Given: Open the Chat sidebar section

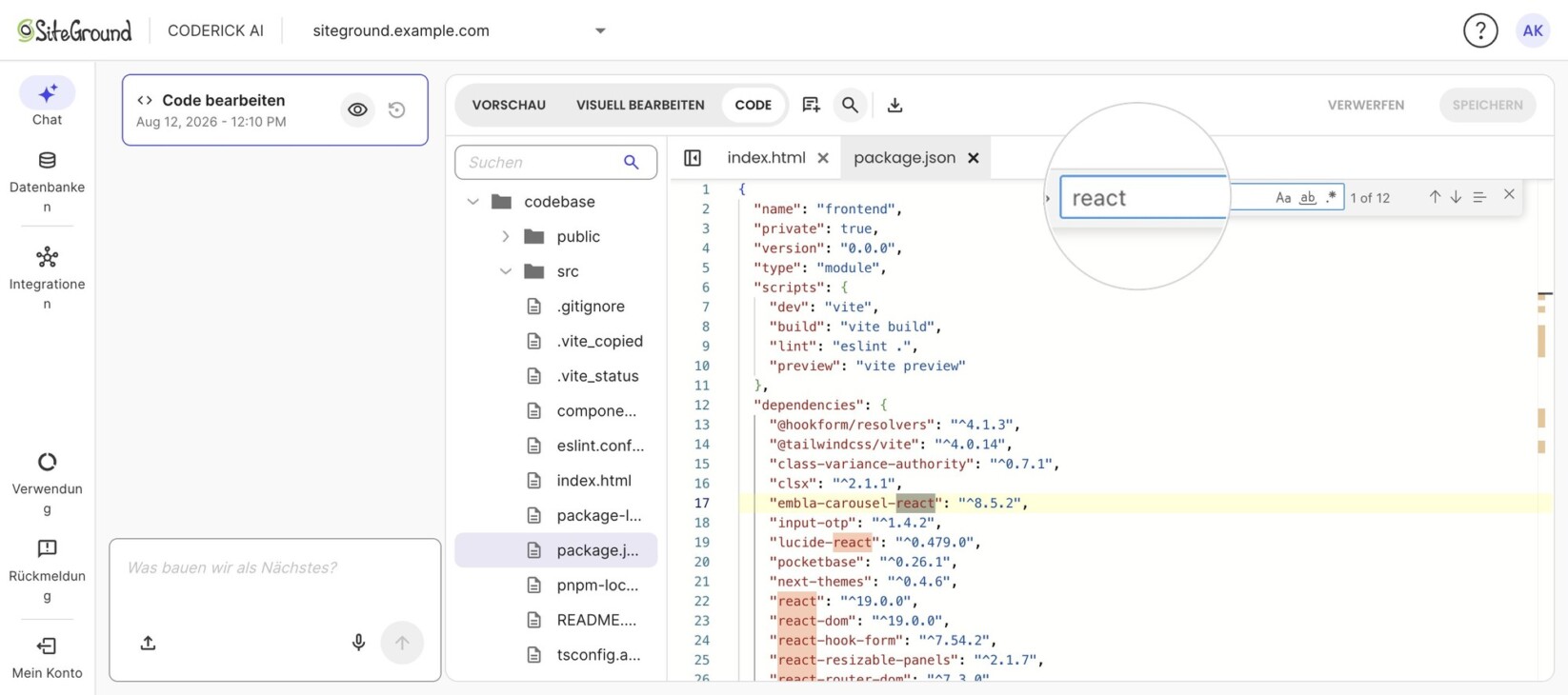Looking at the screenshot, I should coord(47,102).
